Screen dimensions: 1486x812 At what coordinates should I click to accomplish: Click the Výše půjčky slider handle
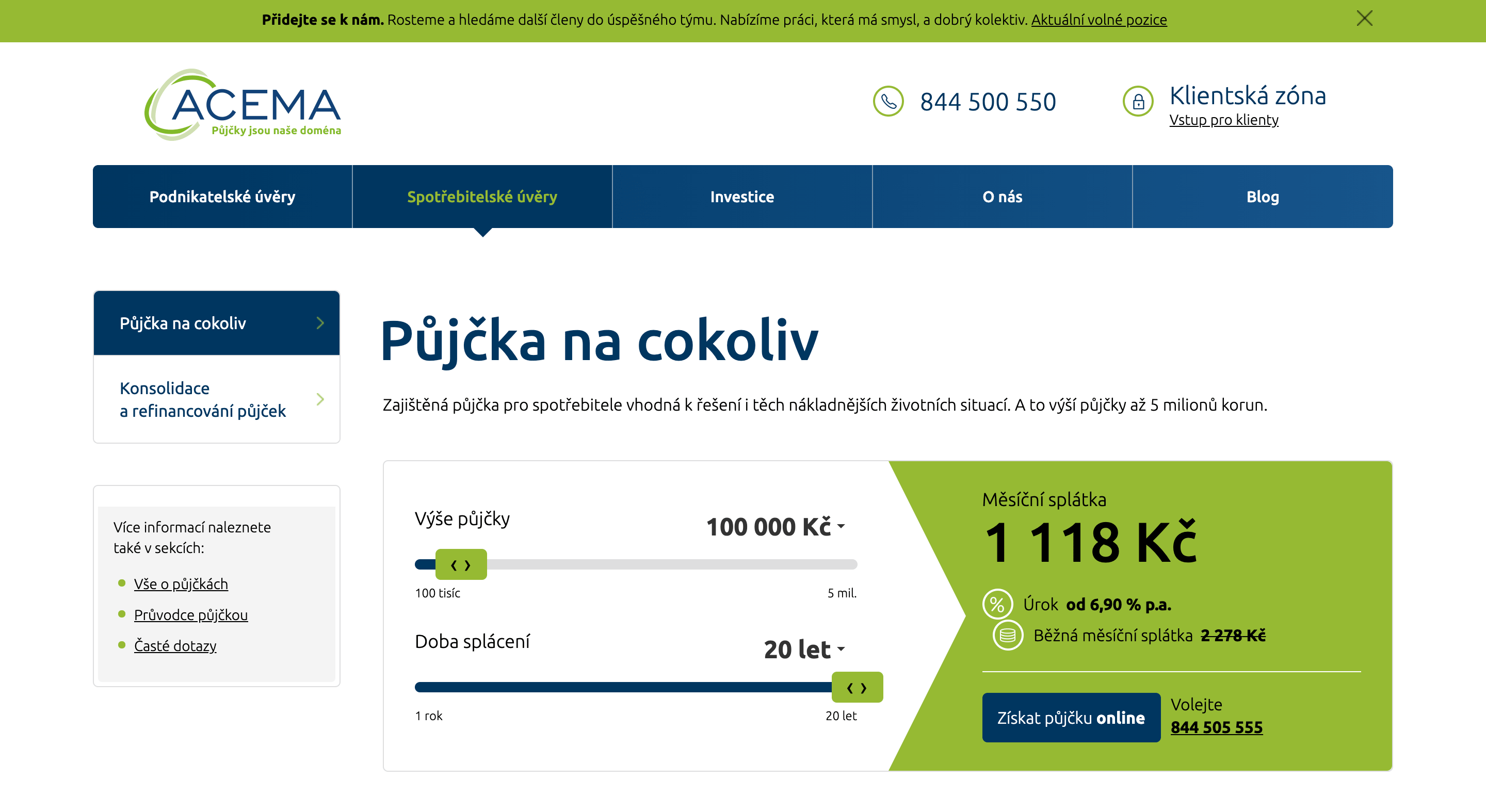point(460,564)
